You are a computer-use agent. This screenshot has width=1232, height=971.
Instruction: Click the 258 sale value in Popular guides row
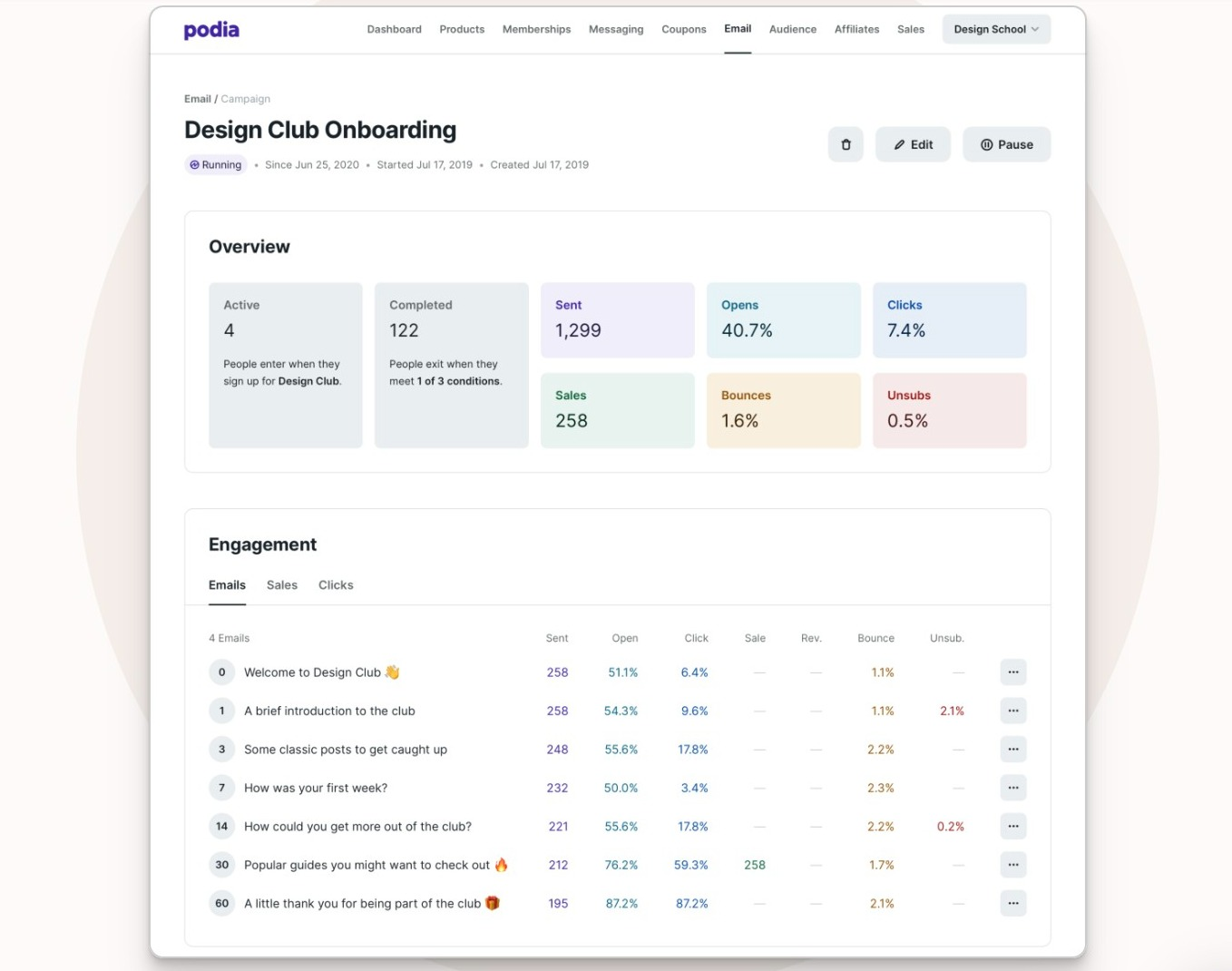point(755,865)
